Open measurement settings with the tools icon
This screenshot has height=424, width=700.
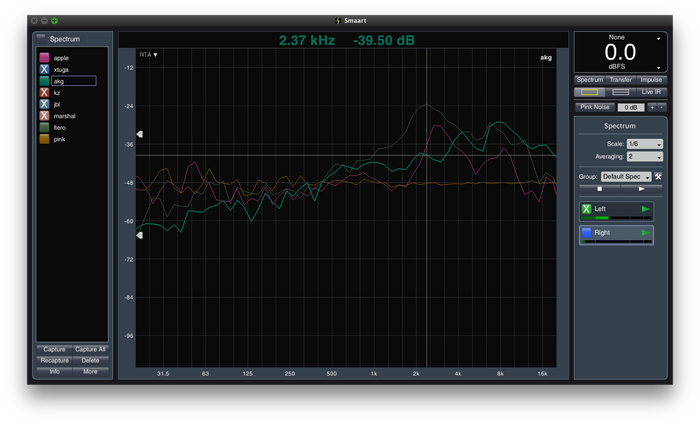click(x=659, y=176)
